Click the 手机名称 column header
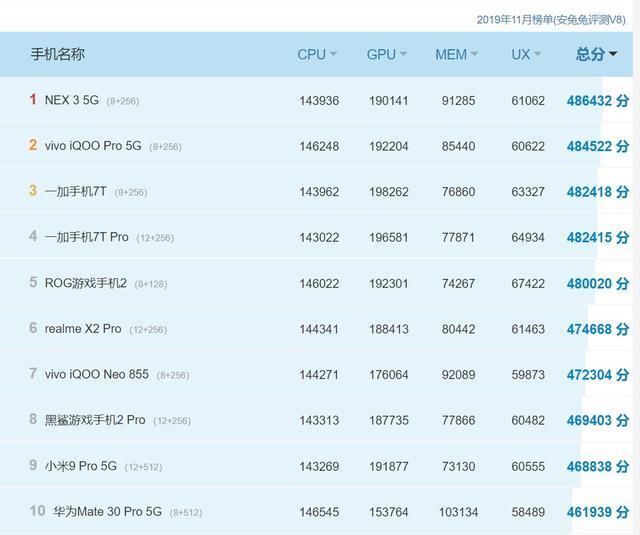 pyautogui.click(x=58, y=54)
